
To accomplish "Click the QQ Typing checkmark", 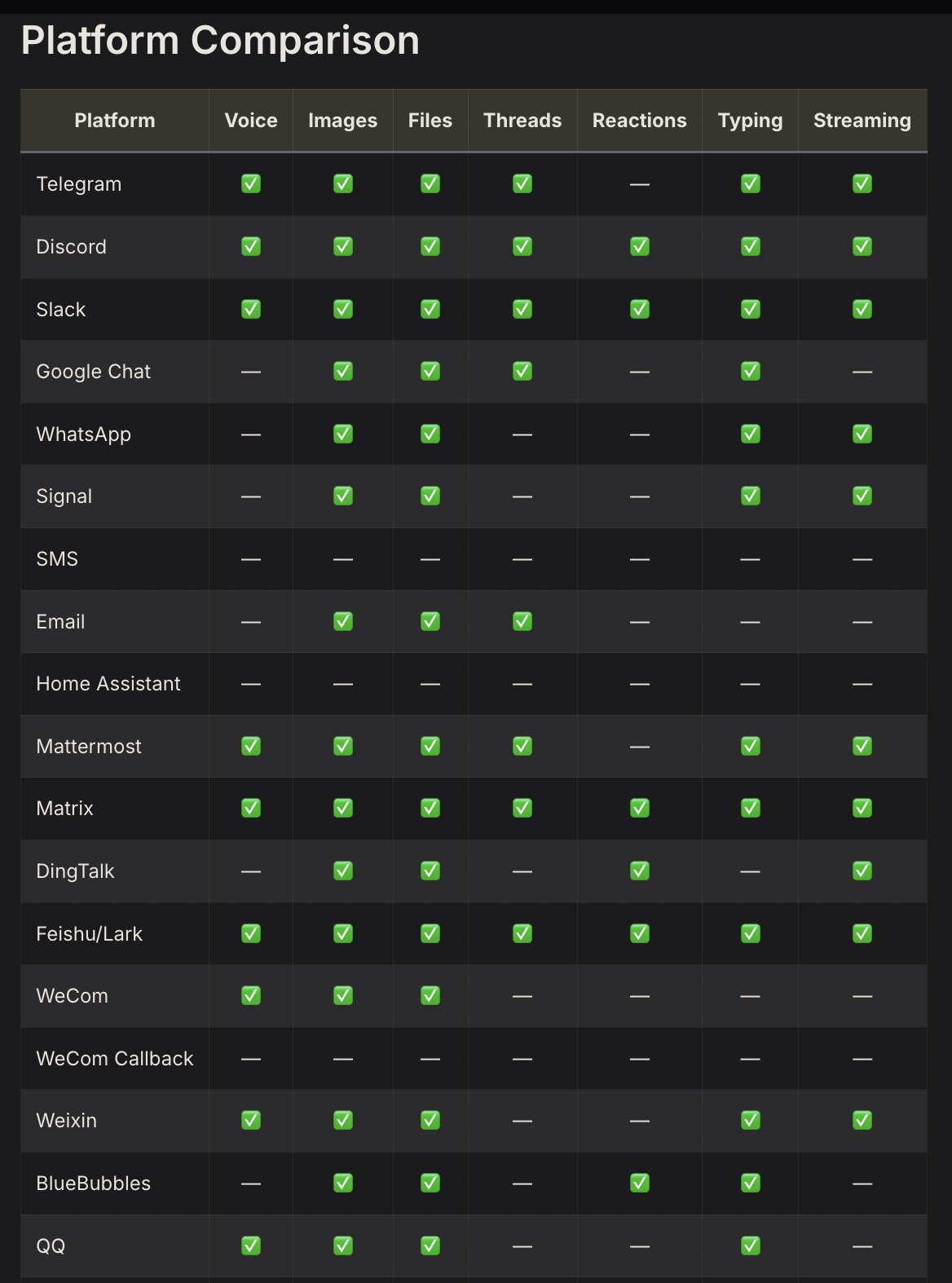I will [x=751, y=1246].
